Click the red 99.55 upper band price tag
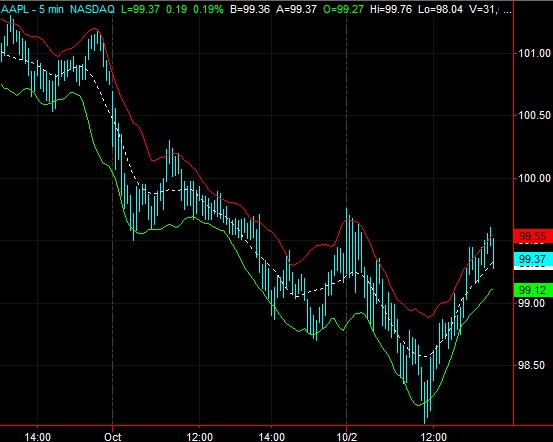 (x=533, y=236)
